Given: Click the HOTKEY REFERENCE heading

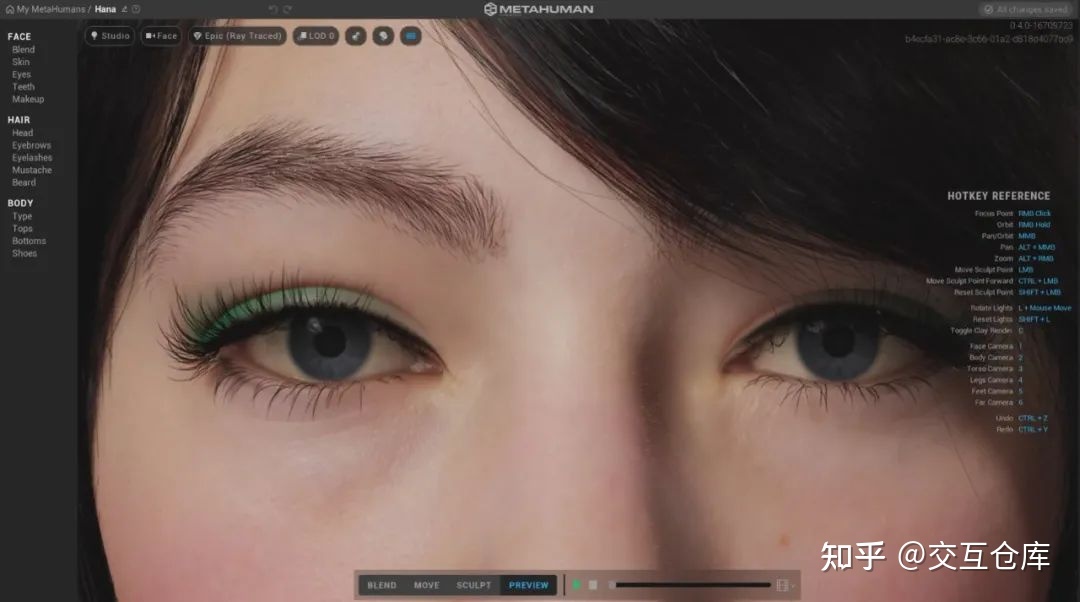Looking at the screenshot, I should coord(999,196).
